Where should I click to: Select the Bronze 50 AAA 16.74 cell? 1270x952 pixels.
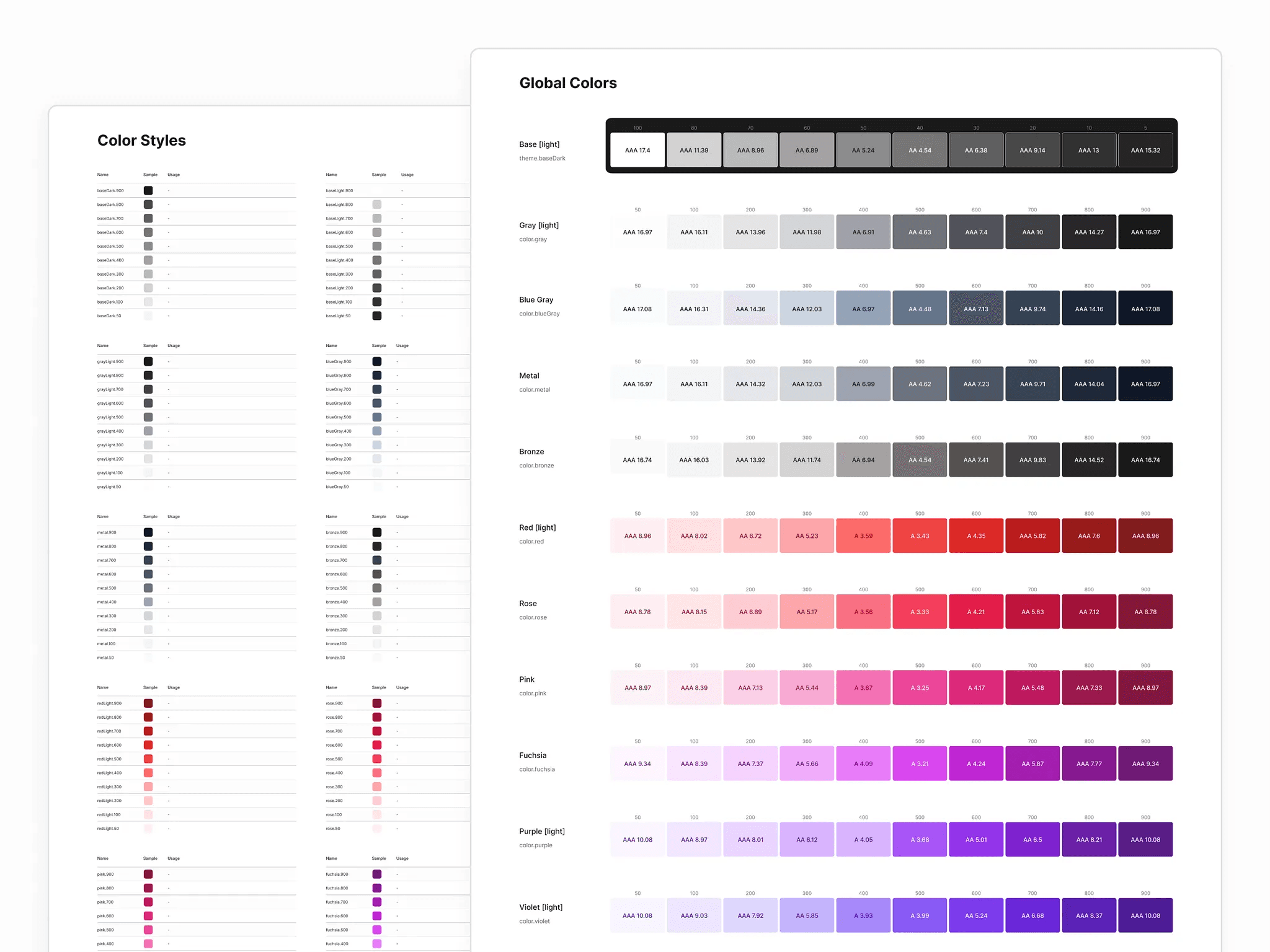[637, 460]
